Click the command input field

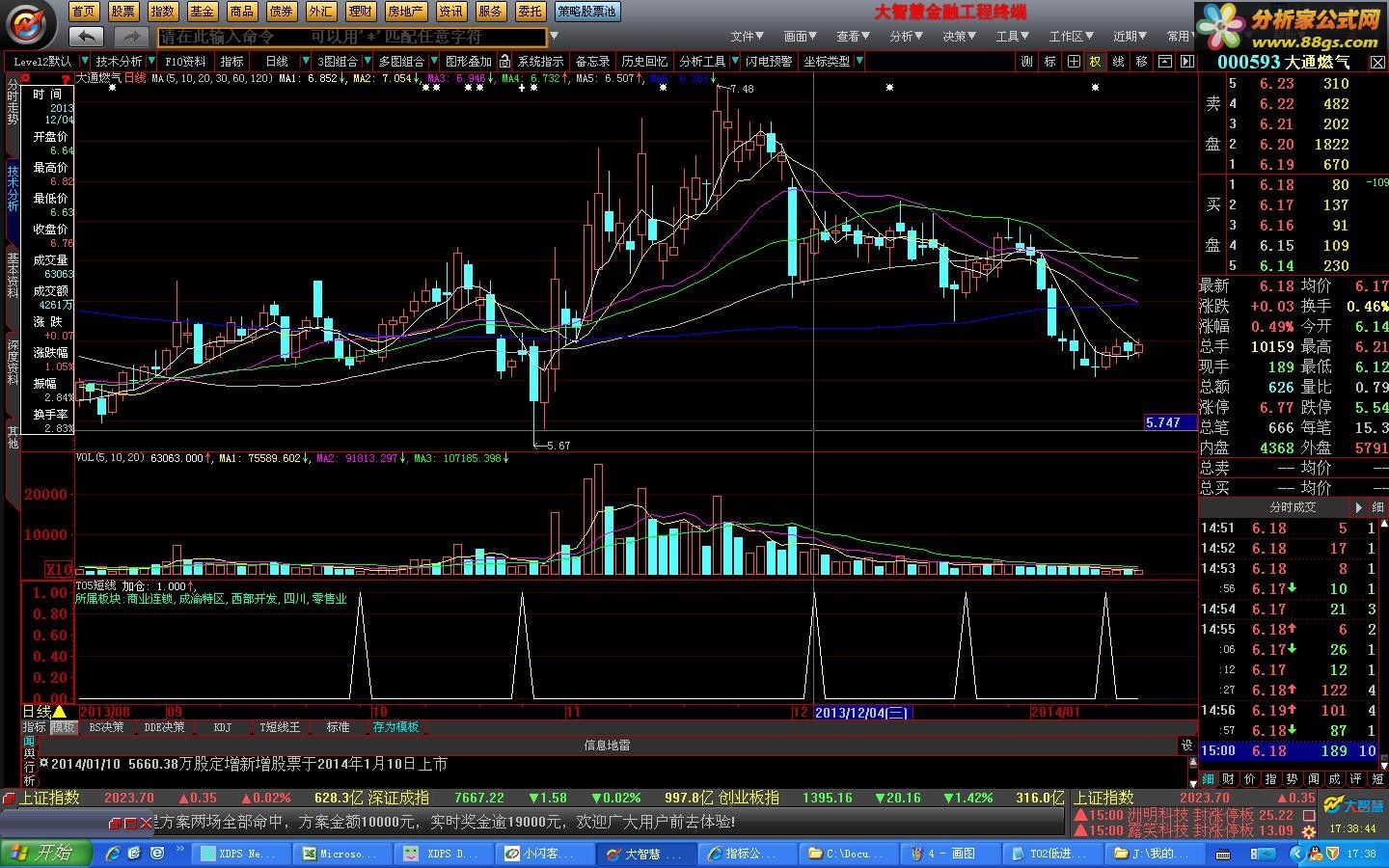click(x=352, y=38)
